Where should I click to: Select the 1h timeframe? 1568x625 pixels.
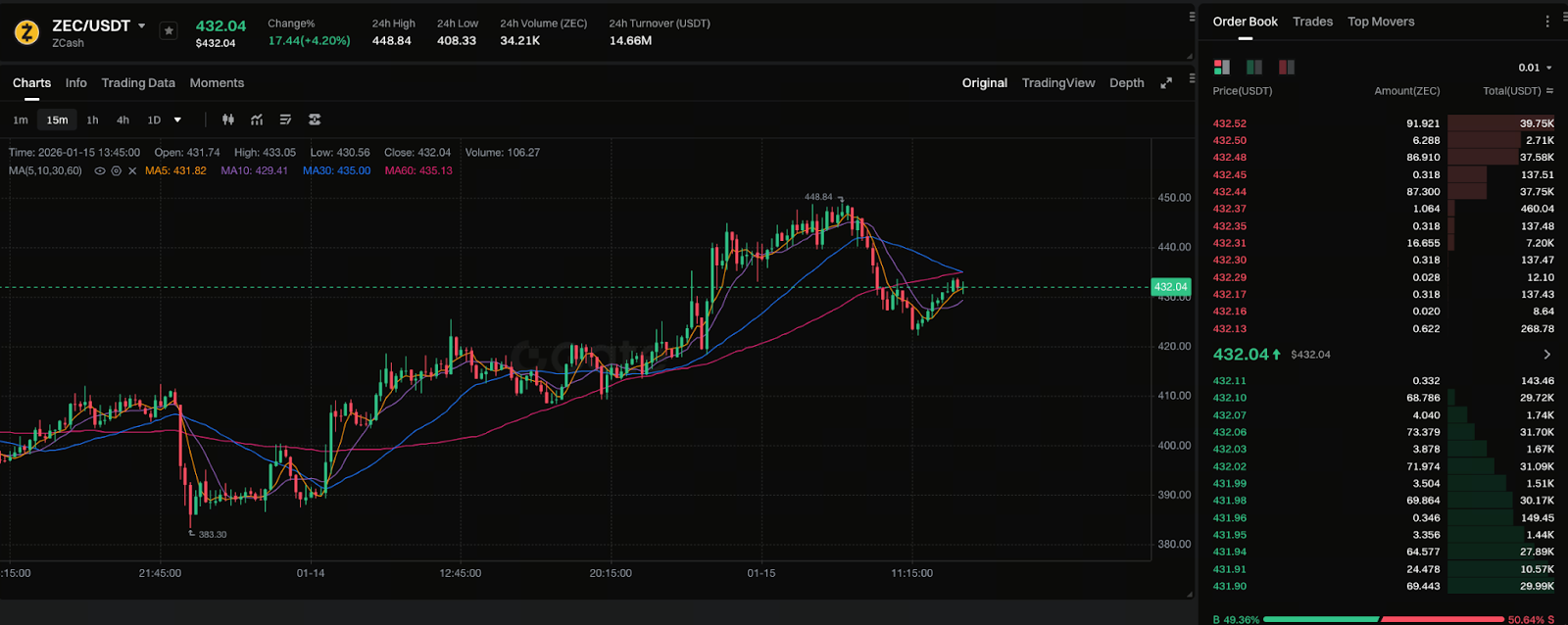coord(92,120)
